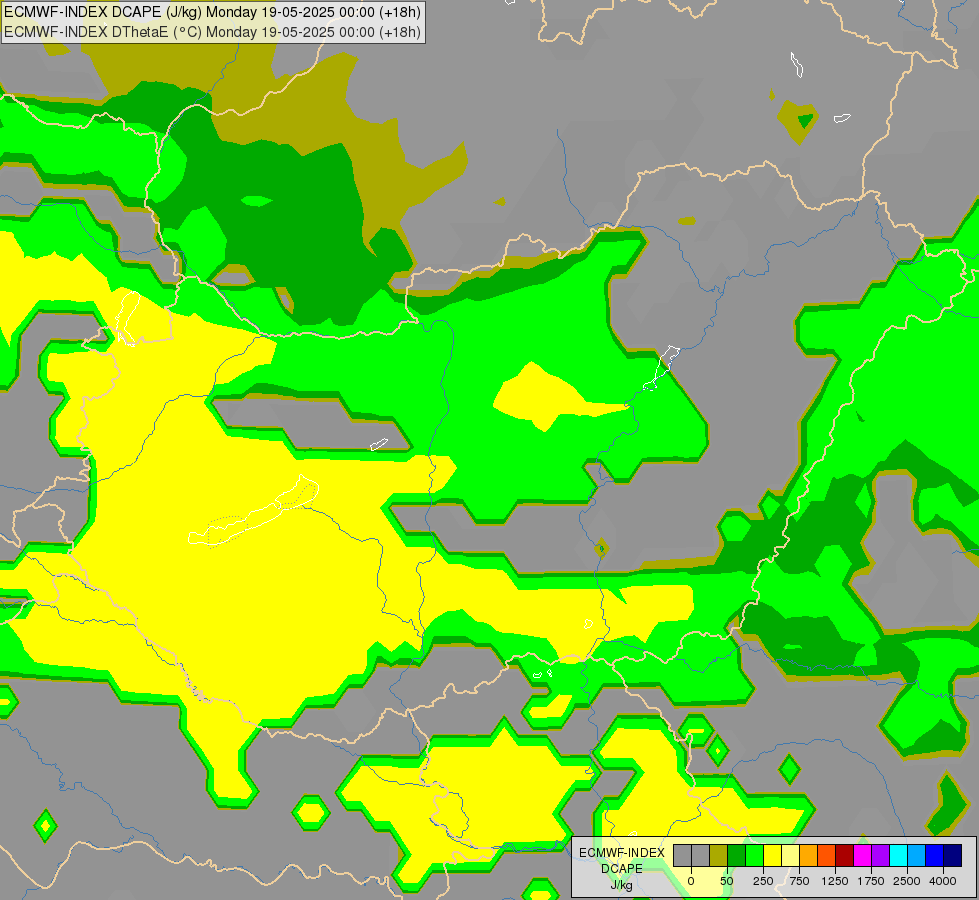This screenshot has width=979, height=900.
Task: Select the dark green legend swatch
Action: (x=737, y=855)
